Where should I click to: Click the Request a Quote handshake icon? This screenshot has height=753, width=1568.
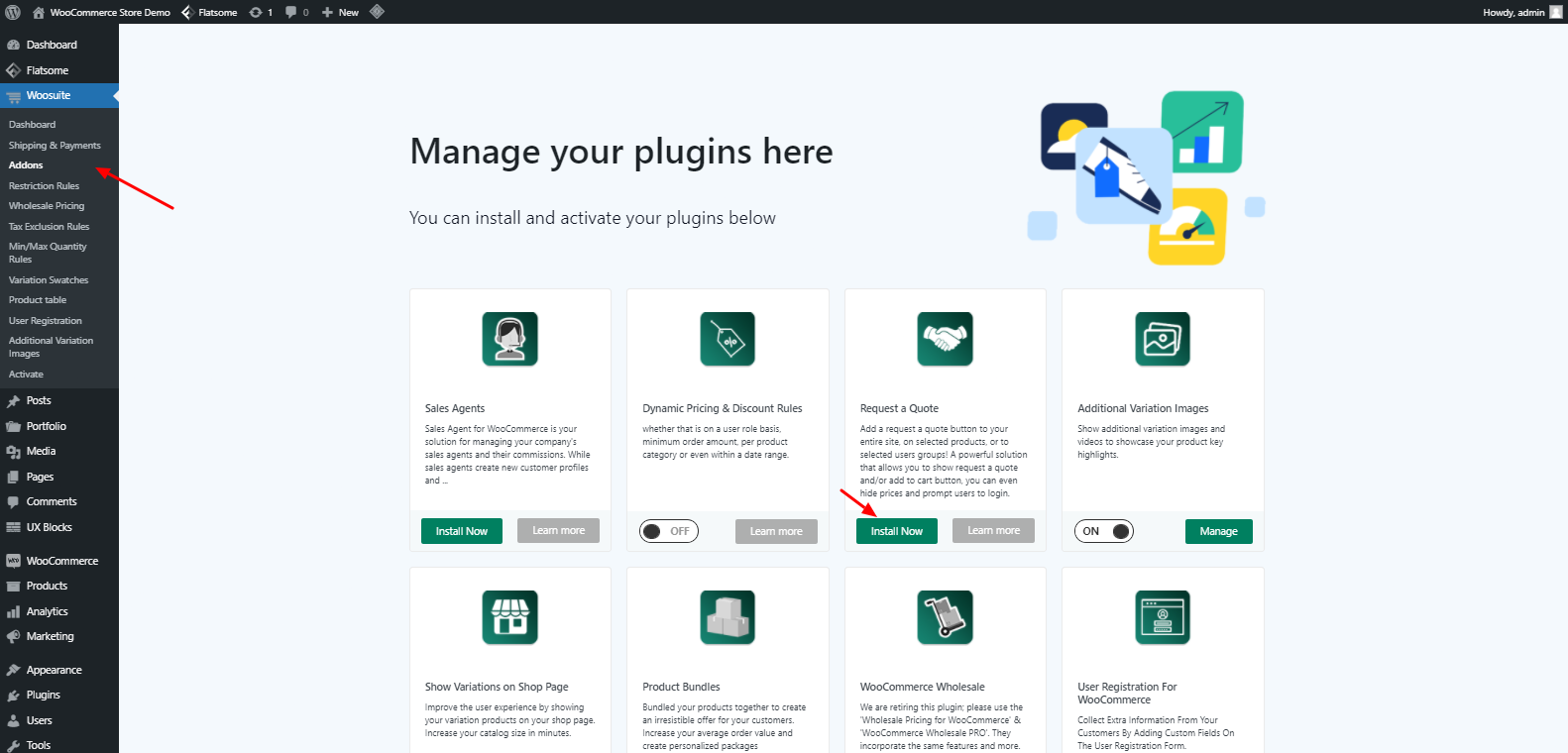coord(946,339)
